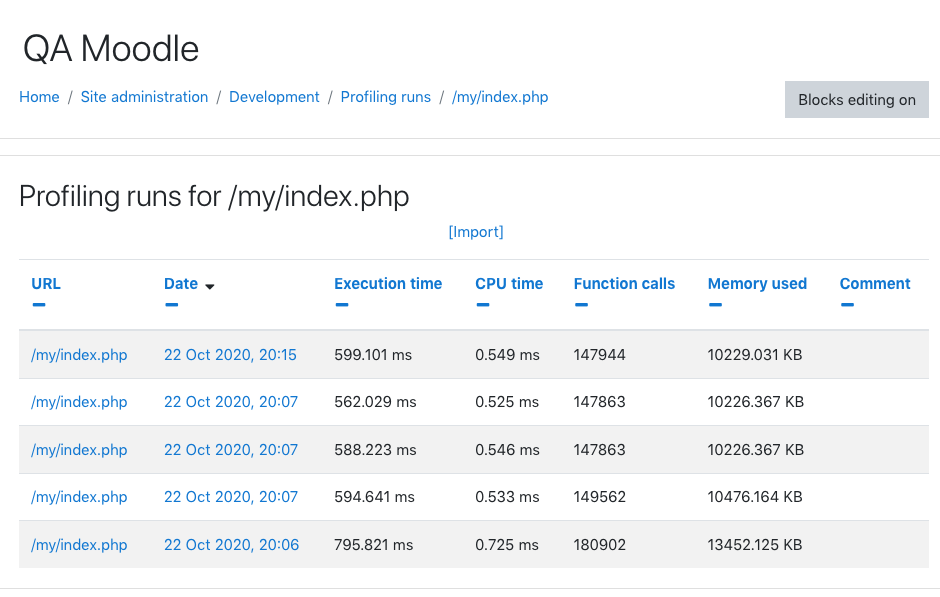Open the /my/index.php URL in the 20:06 row
Image resolution: width=940 pixels, height=597 pixels.
click(79, 545)
